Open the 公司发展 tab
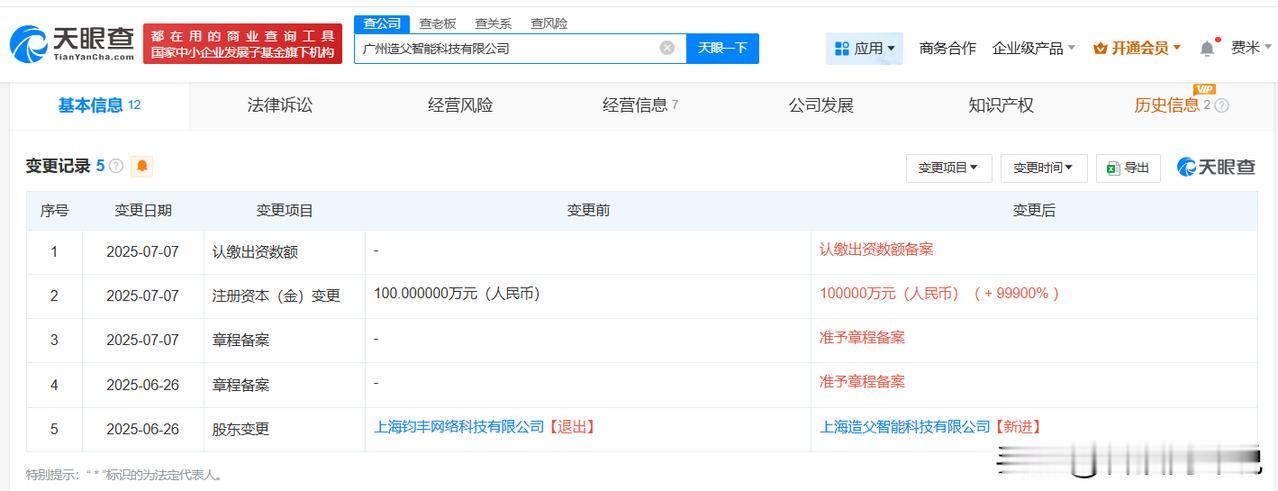The height and width of the screenshot is (491, 1278). coord(821,105)
